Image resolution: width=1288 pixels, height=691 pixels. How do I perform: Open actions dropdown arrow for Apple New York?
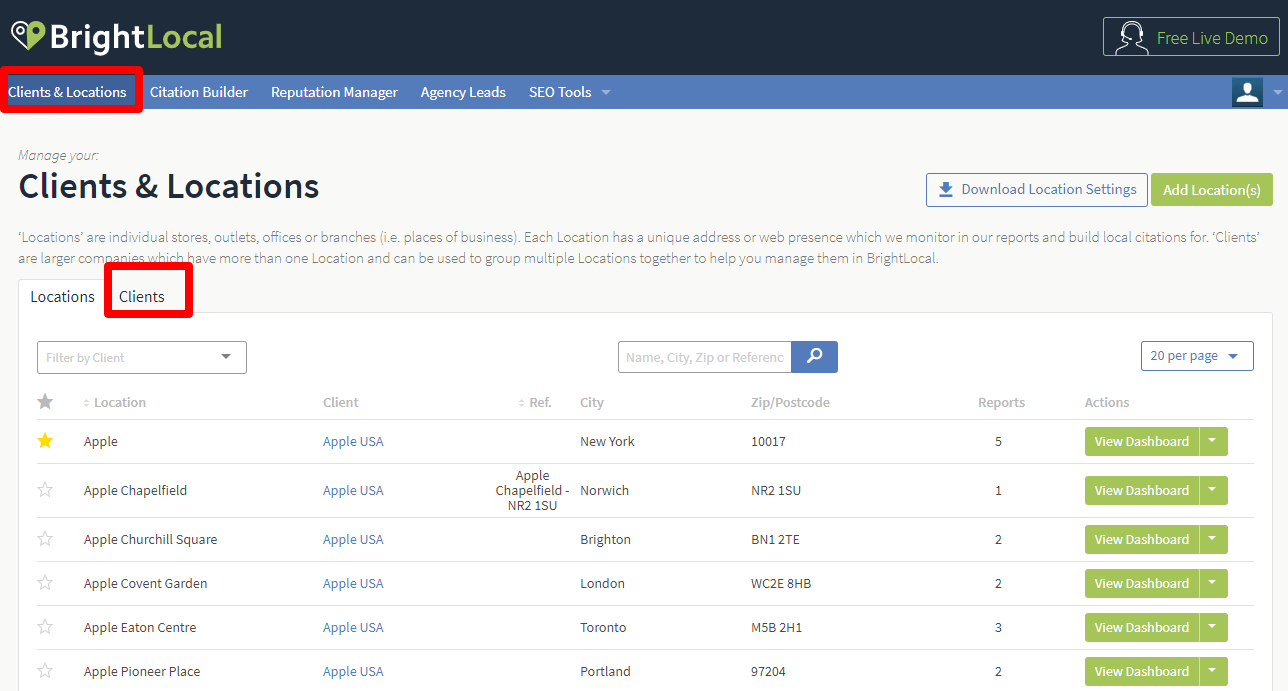pyautogui.click(x=1213, y=441)
